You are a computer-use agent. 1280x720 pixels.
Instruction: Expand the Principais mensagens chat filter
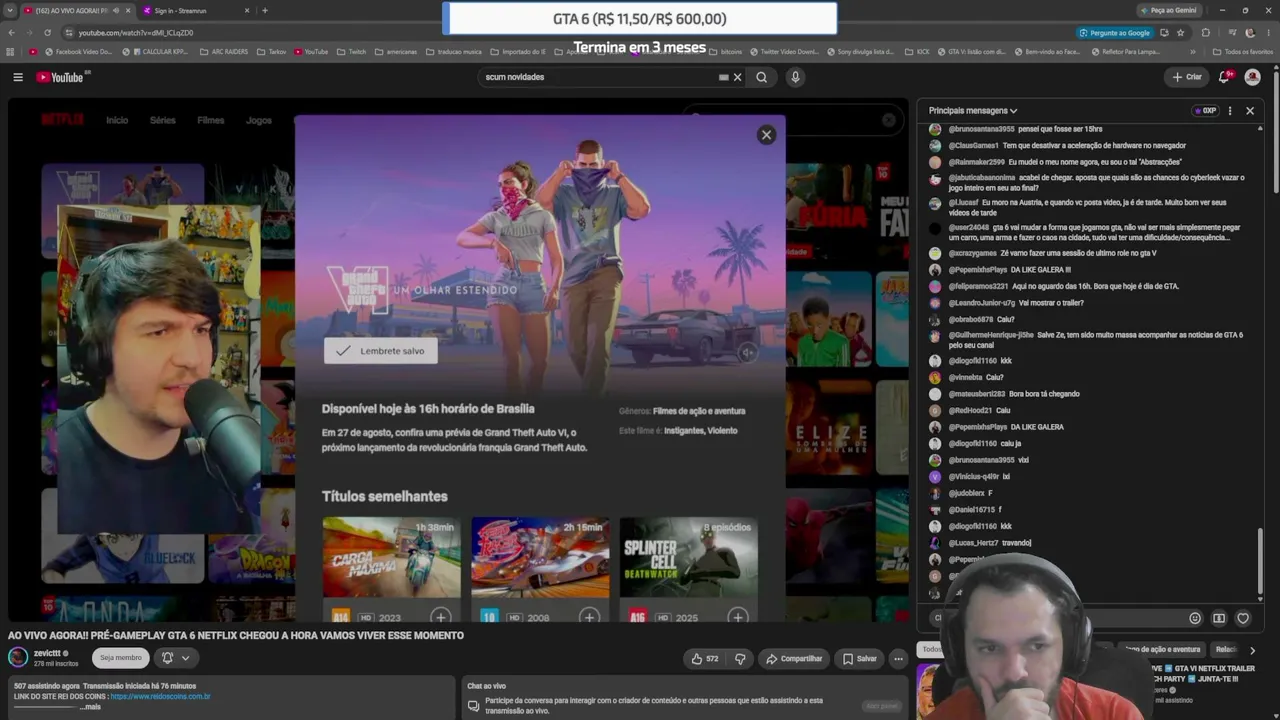[973, 111]
